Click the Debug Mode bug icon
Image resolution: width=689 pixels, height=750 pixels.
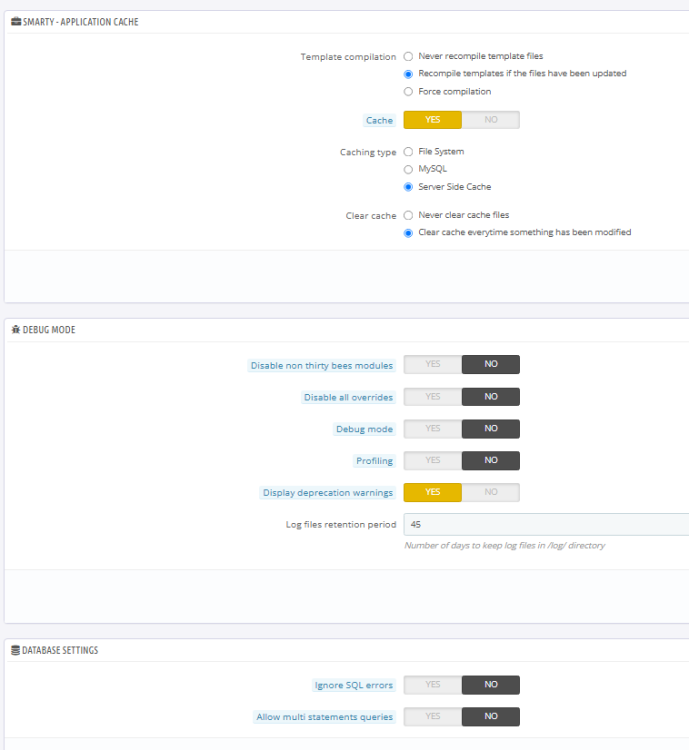click(15, 330)
